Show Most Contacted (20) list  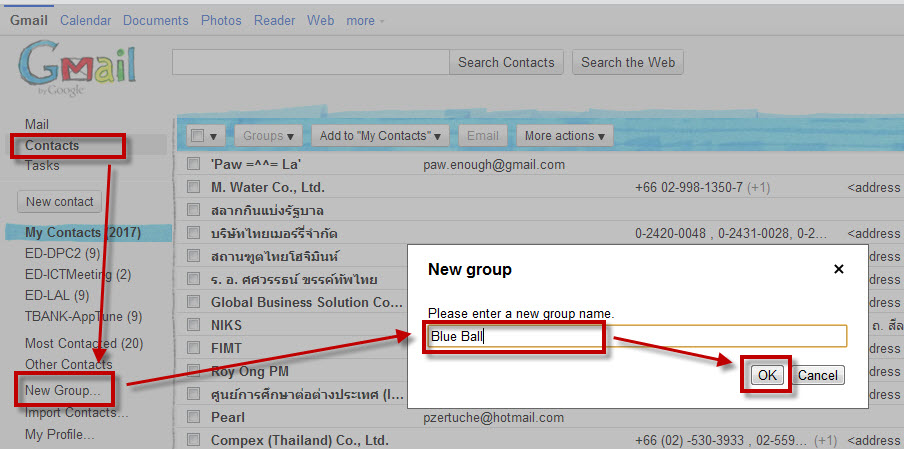click(84, 344)
